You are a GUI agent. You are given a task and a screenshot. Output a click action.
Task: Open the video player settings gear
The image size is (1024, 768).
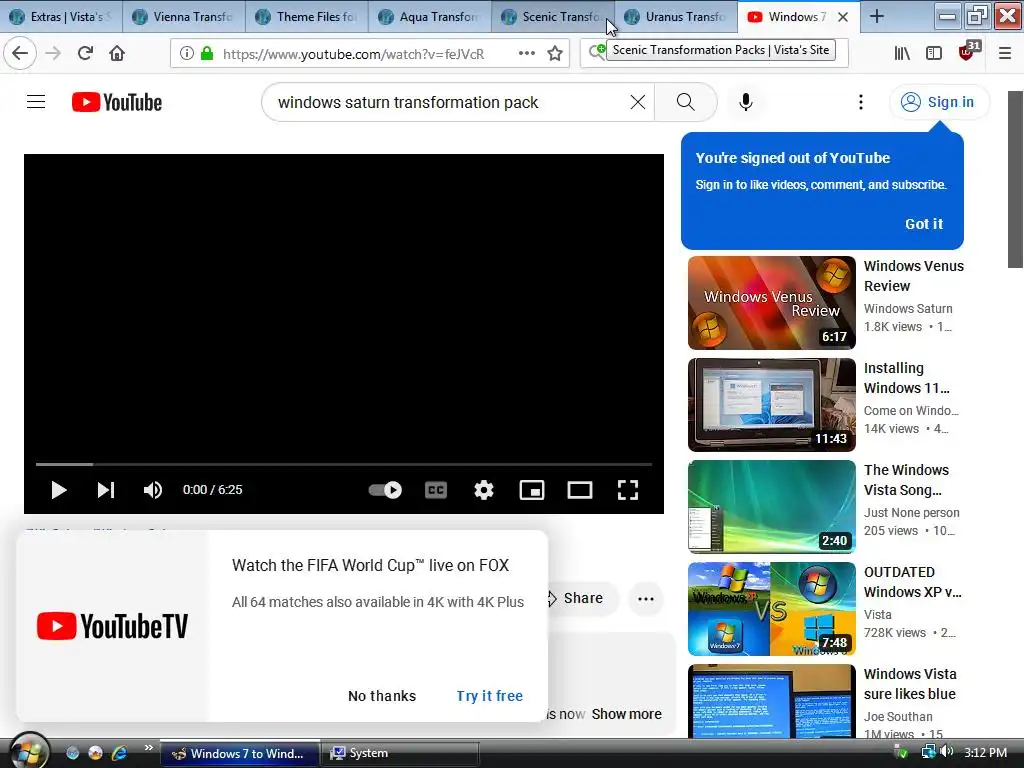pos(483,490)
